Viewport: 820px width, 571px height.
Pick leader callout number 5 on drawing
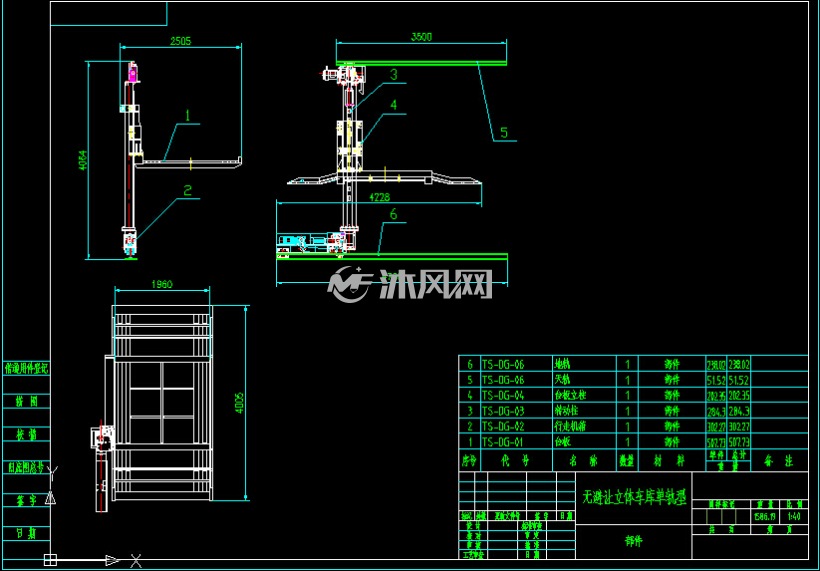[x=504, y=132]
